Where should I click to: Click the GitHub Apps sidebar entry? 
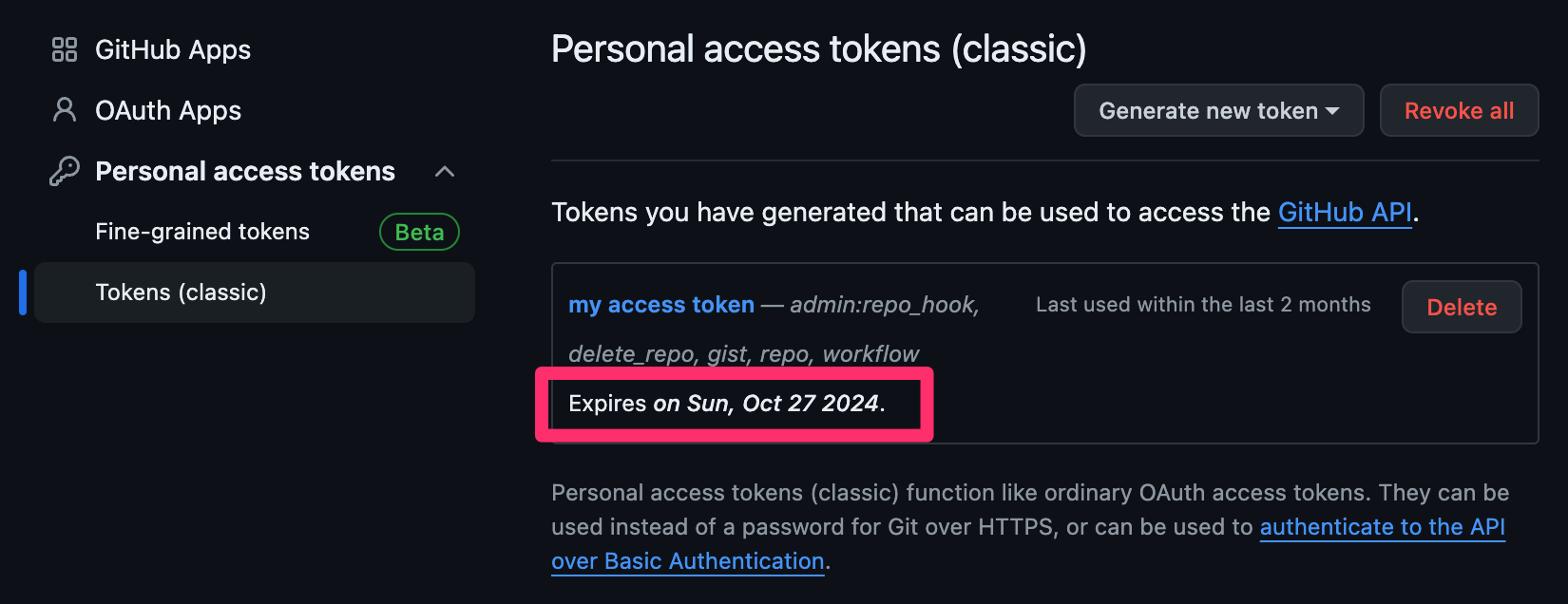pos(173,49)
